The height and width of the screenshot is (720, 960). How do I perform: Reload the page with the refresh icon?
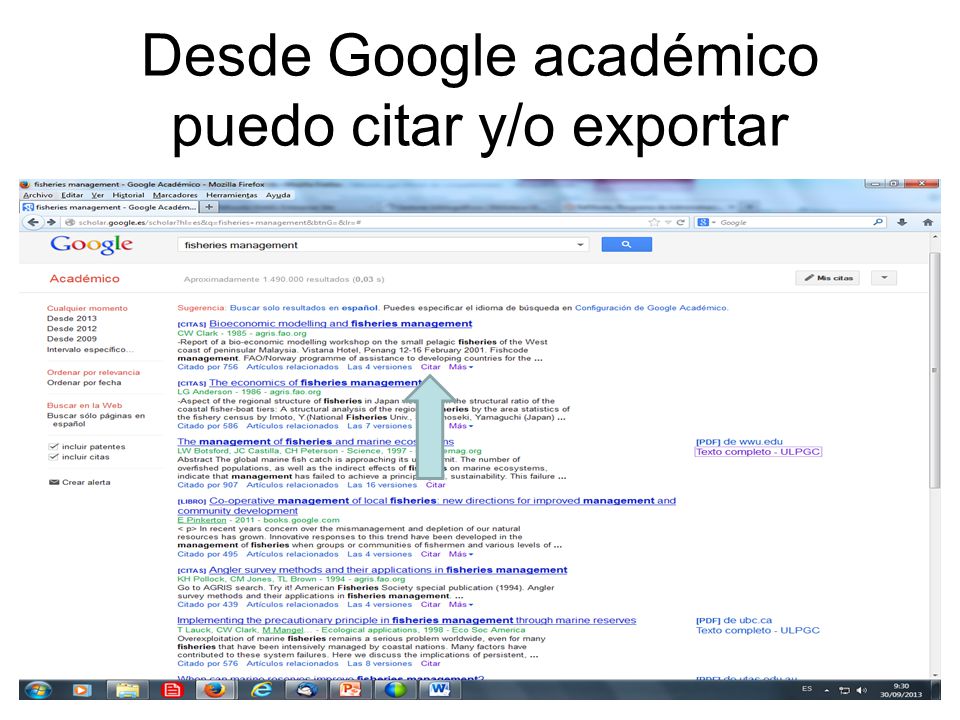click(680, 222)
